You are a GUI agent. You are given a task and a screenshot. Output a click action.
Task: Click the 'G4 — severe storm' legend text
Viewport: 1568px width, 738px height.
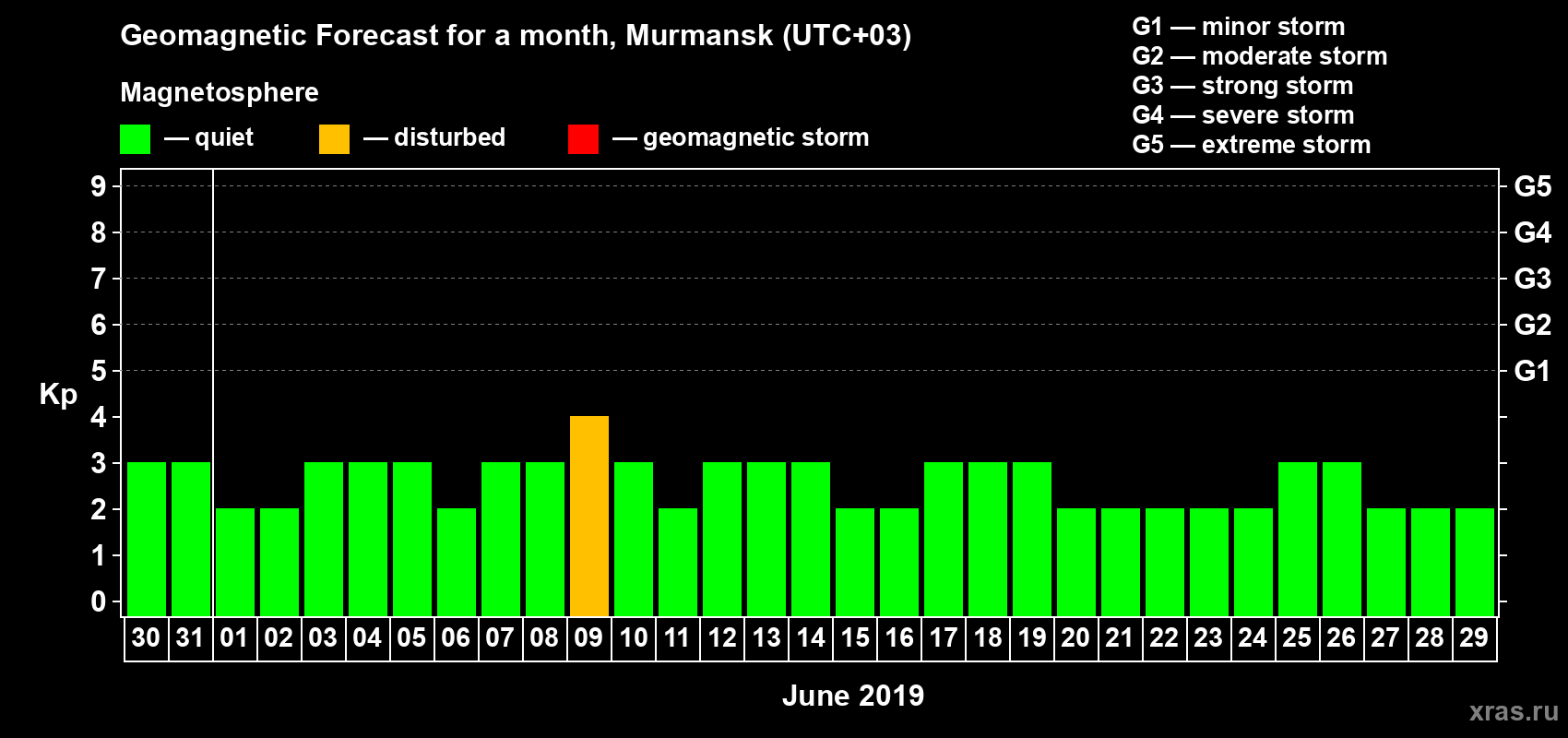pyautogui.click(x=1243, y=115)
